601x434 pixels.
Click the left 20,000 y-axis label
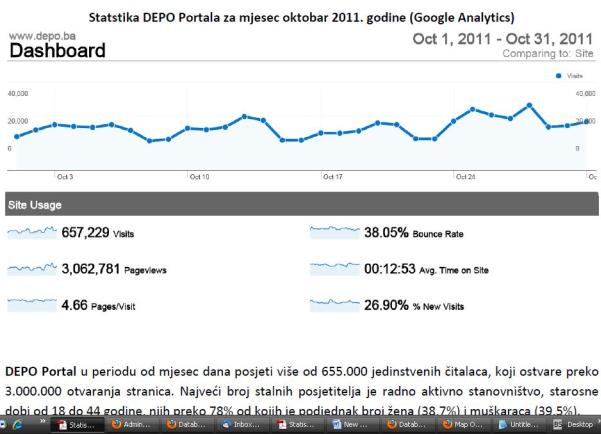(18, 121)
